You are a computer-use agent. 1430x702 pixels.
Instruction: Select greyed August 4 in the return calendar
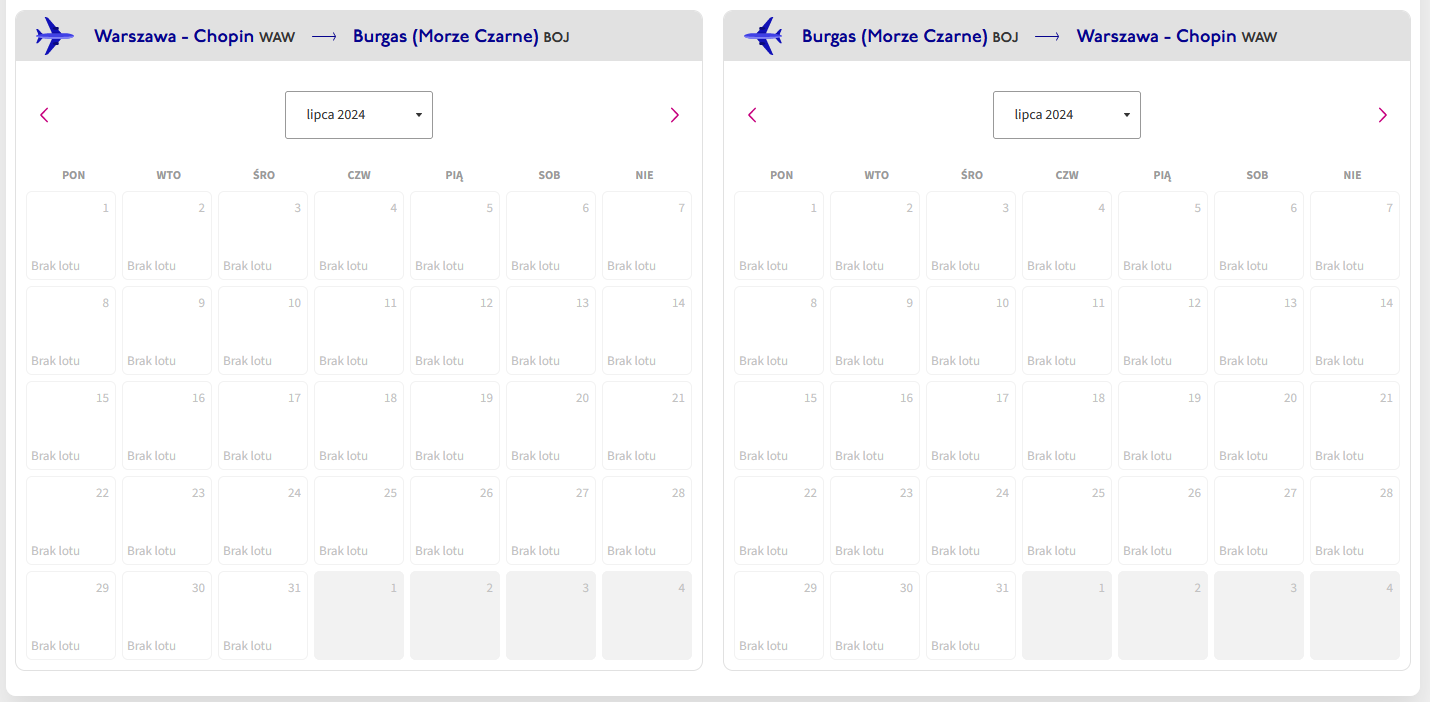click(x=1355, y=615)
